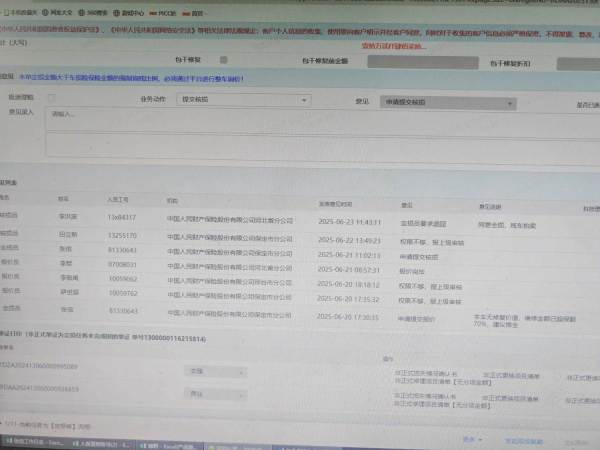
Task: Click the blue link right of 更多
Action: coord(524,441)
